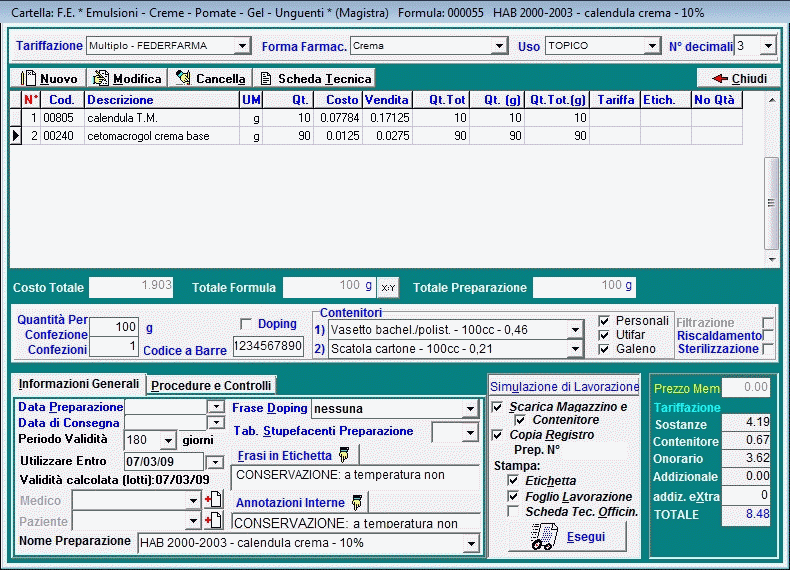Click the Confezioni count field
790x570 pixels.
pos(114,347)
